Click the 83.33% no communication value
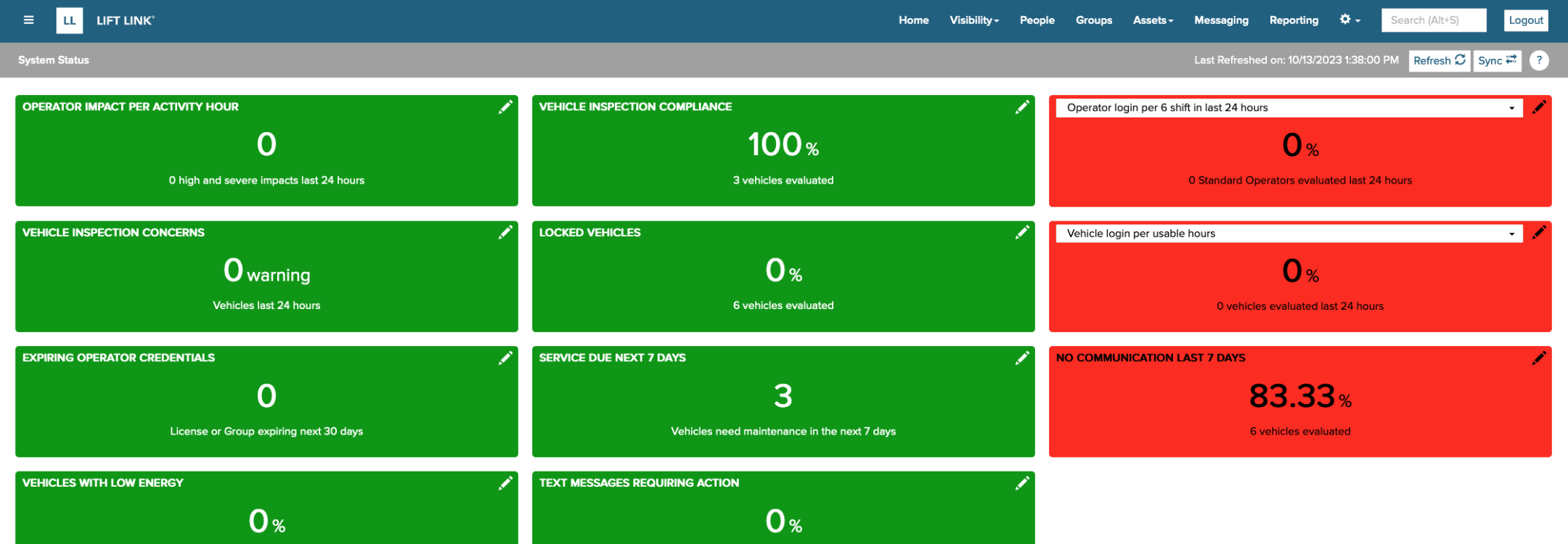1568x544 pixels. [x=1300, y=396]
